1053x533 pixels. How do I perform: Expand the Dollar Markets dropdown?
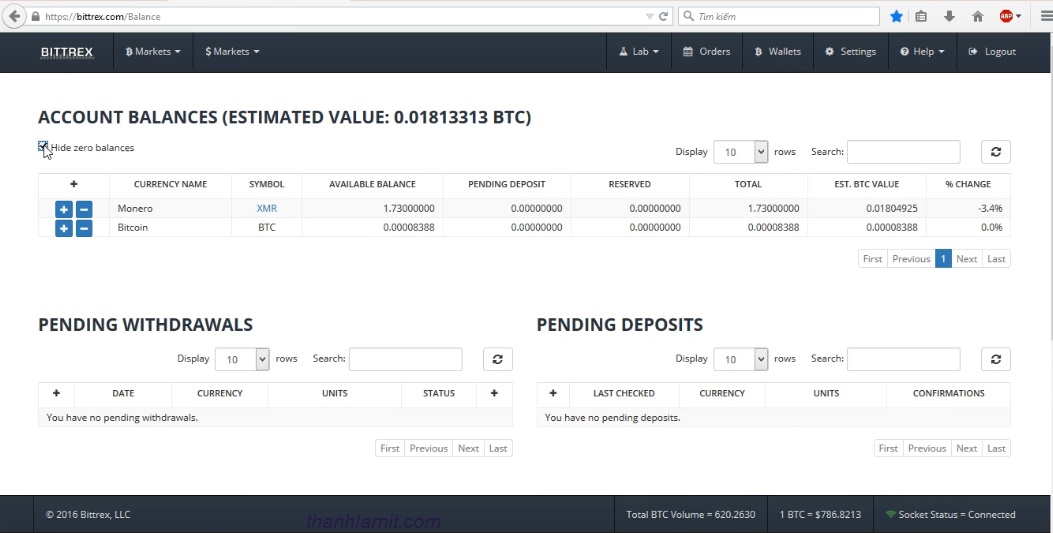click(x=232, y=52)
